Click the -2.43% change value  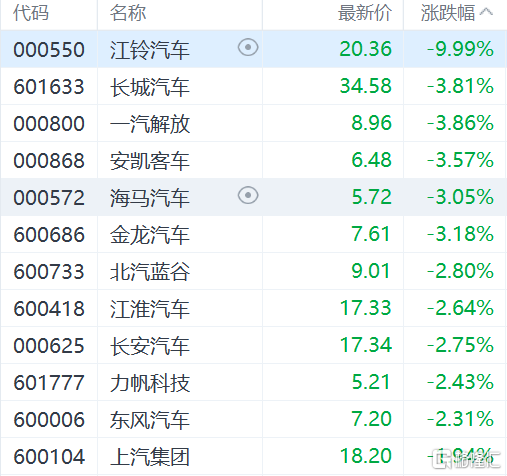pyautogui.click(x=460, y=382)
